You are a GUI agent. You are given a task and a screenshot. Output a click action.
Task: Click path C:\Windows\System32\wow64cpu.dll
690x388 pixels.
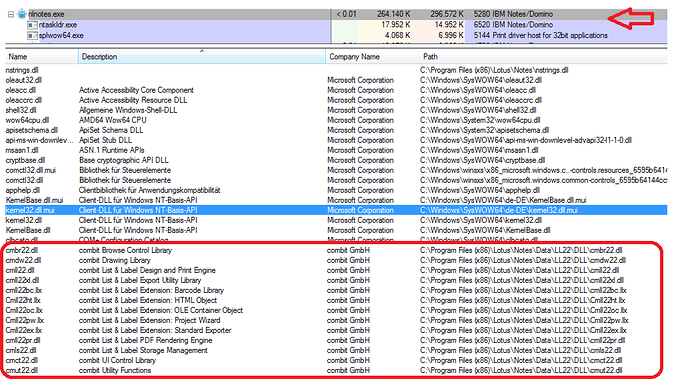click(x=480, y=120)
